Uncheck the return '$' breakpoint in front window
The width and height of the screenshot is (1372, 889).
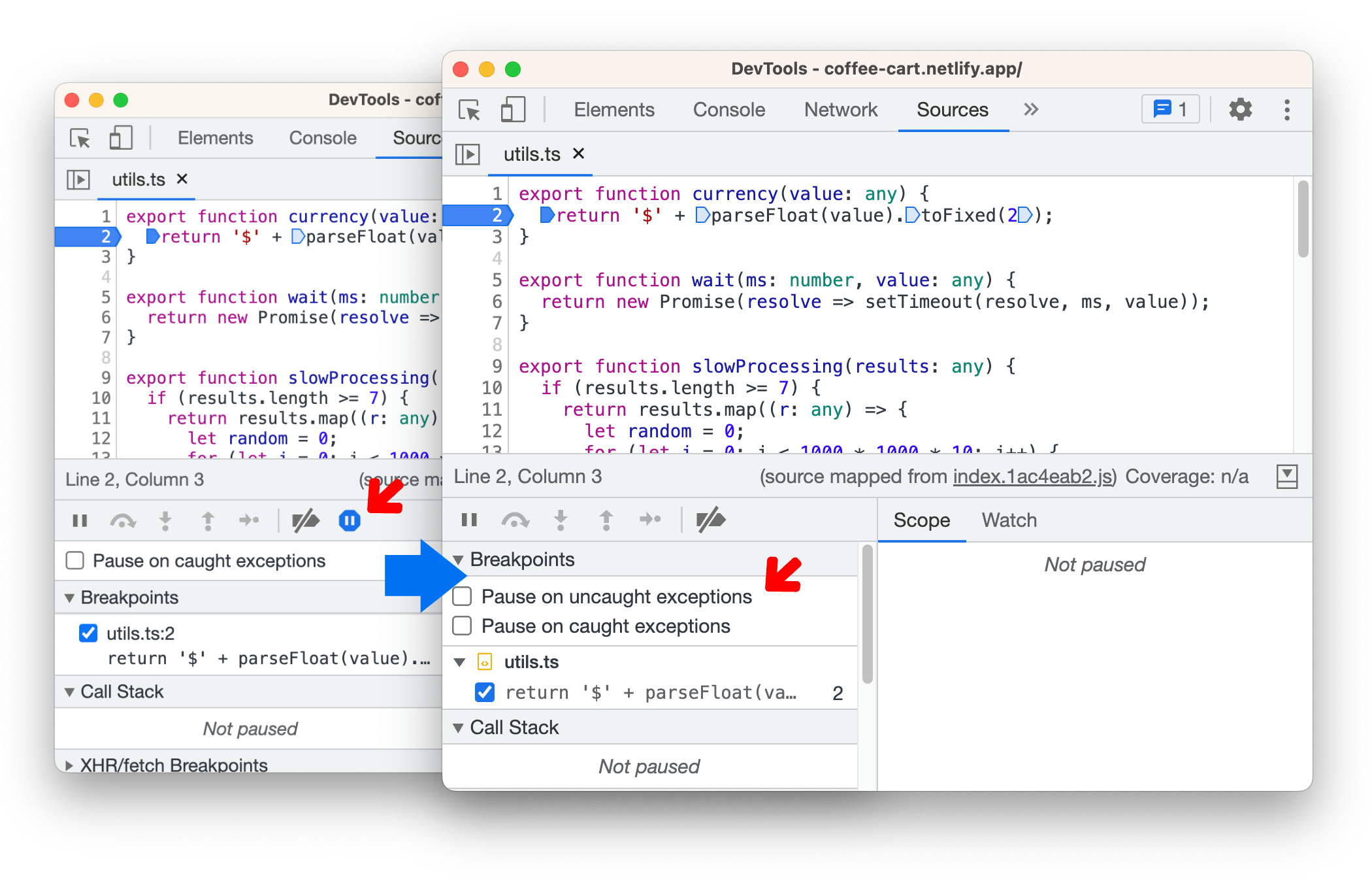pos(485,692)
